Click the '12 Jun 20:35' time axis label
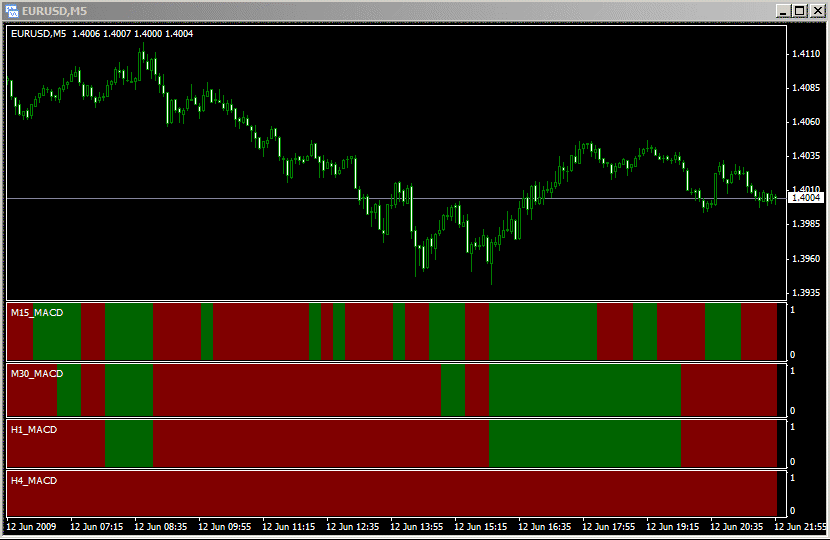This screenshot has width=830, height=540. point(736,527)
